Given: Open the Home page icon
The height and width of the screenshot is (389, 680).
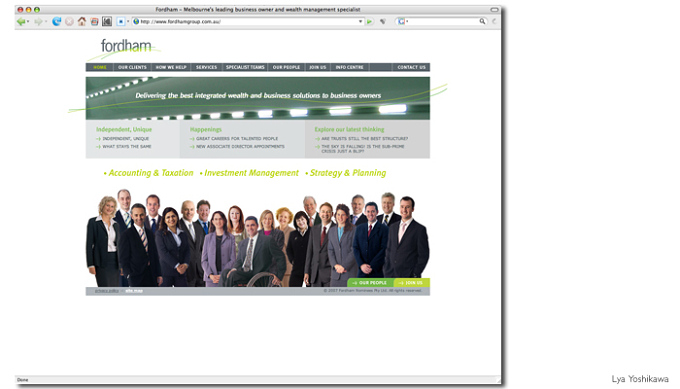Looking at the screenshot, I should point(82,21).
